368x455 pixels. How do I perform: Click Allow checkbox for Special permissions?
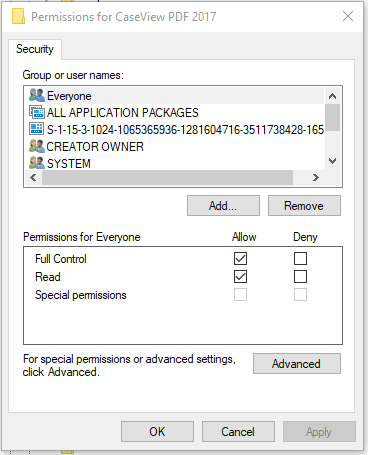[240, 294]
